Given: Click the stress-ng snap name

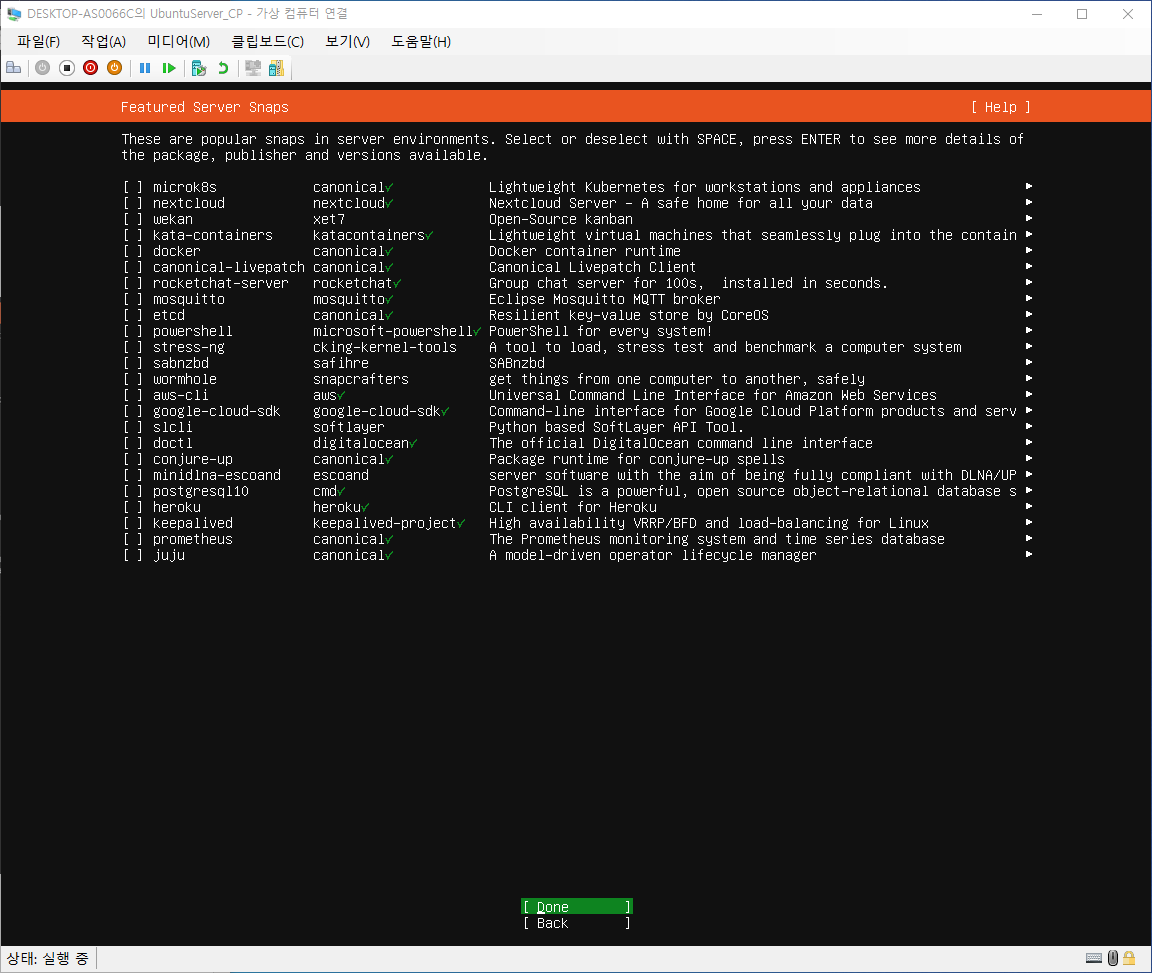Looking at the screenshot, I should click(x=189, y=348).
